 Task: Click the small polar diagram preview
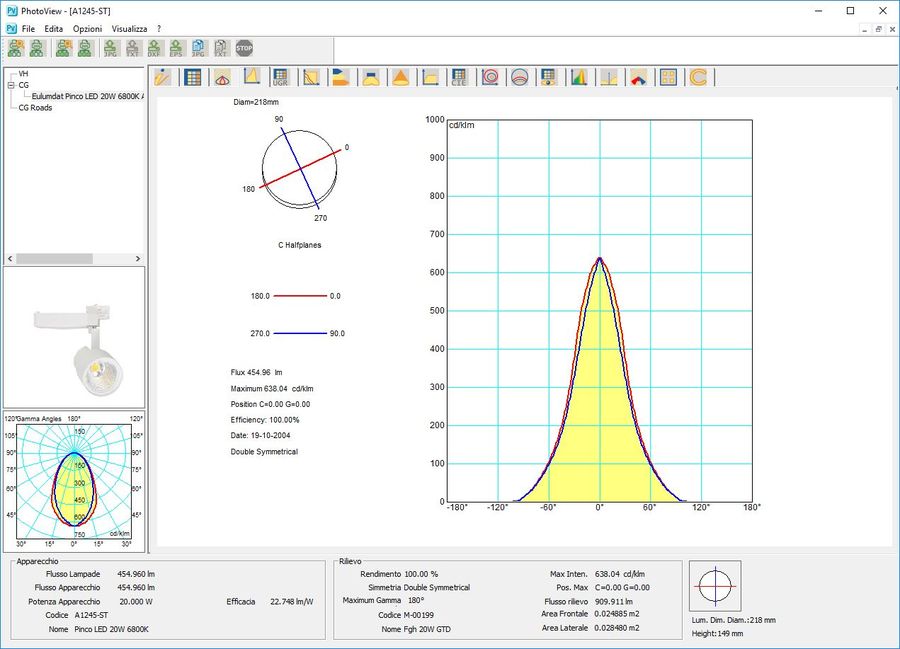74,481
